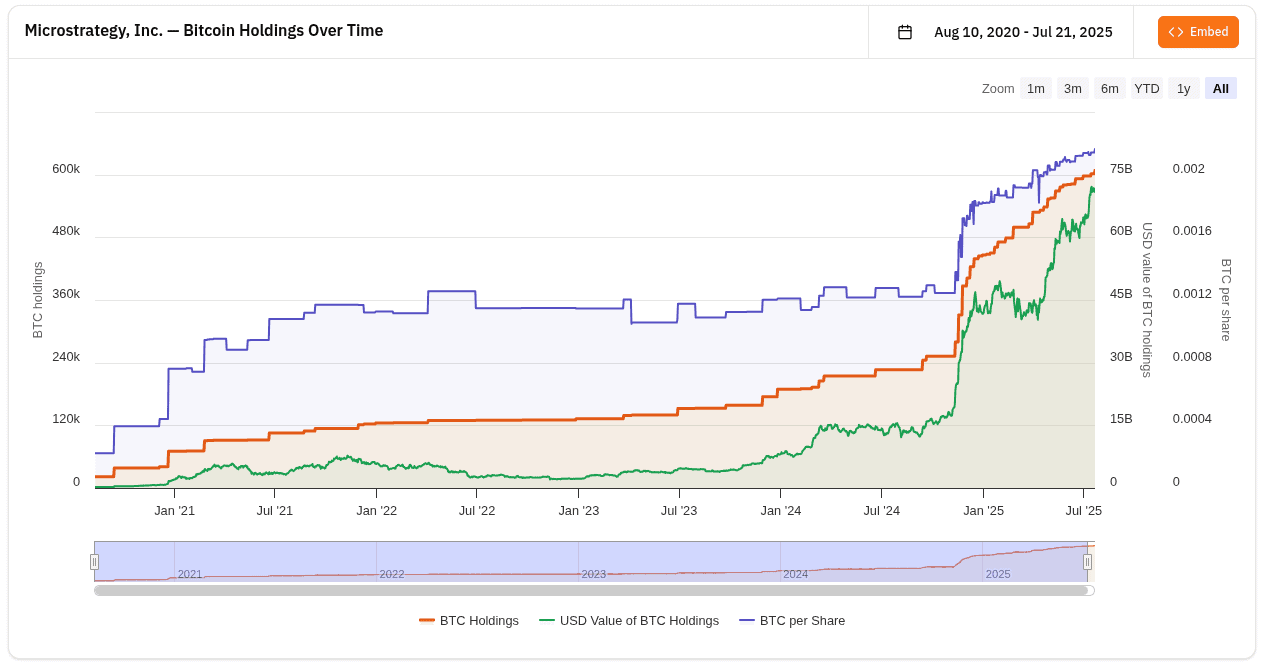Choose the YTD zoom option
The width and height of the screenshot is (1264, 666).
click(1147, 88)
